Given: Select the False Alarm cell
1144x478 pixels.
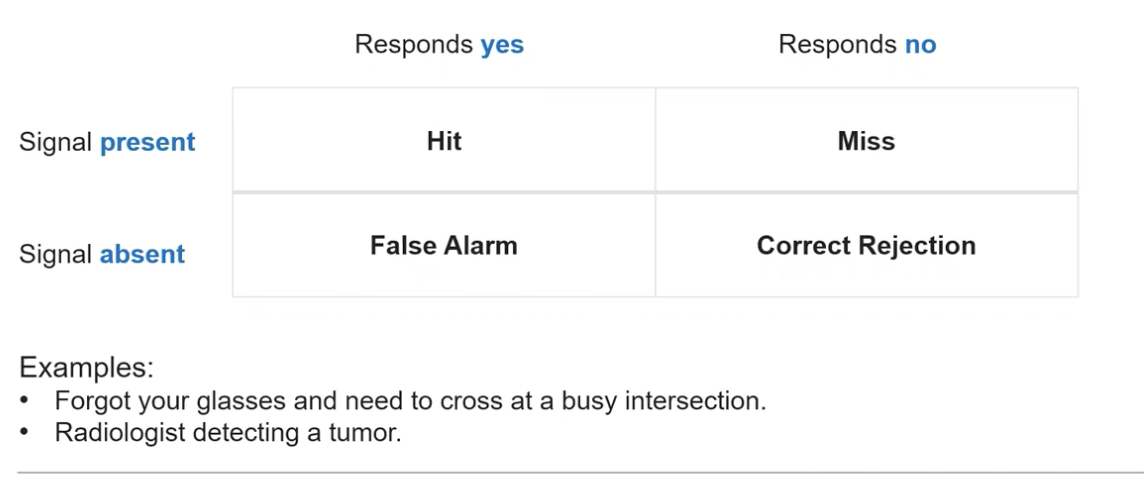Looking at the screenshot, I should click(x=444, y=245).
